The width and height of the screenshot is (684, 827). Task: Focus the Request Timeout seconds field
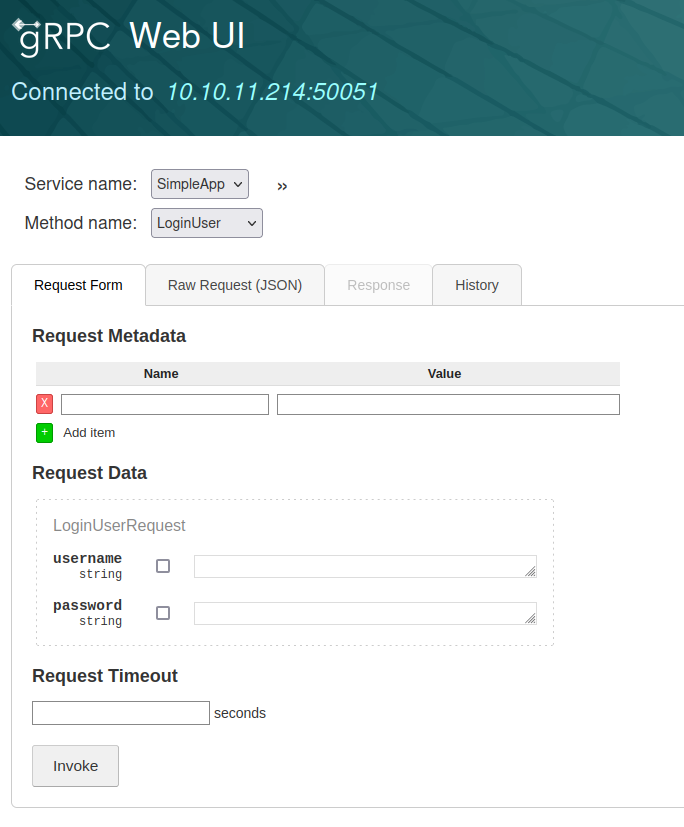click(x=121, y=713)
